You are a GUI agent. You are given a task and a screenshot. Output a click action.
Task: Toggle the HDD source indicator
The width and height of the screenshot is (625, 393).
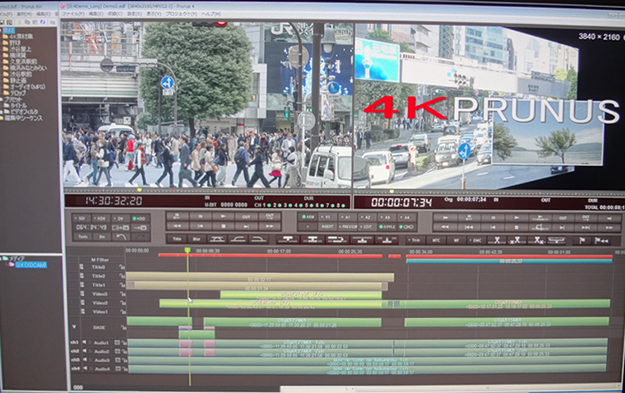click(x=140, y=218)
